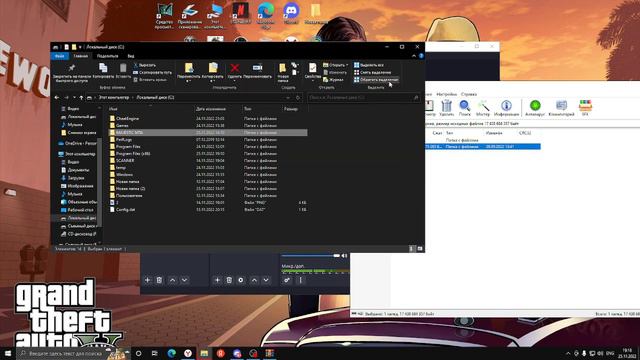Switch to the Главная (Home) ribbon tab

click(81, 56)
